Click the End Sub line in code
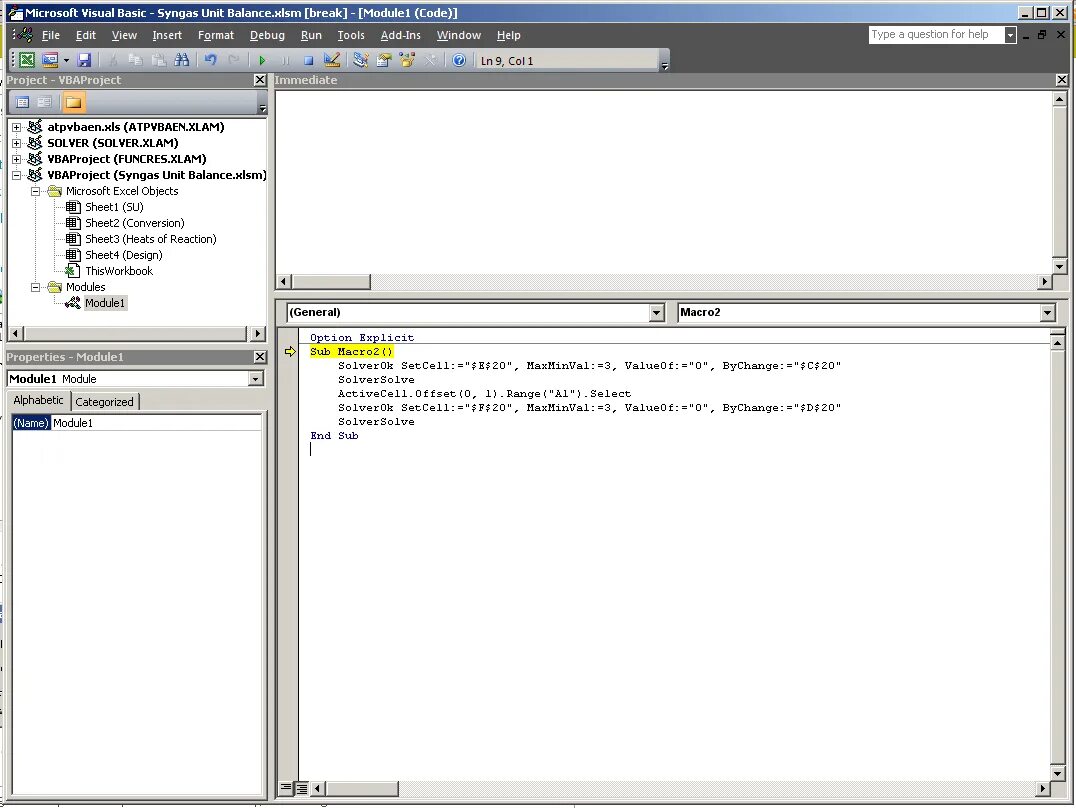Viewport: 1076px width, 808px height. tap(334, 435)
